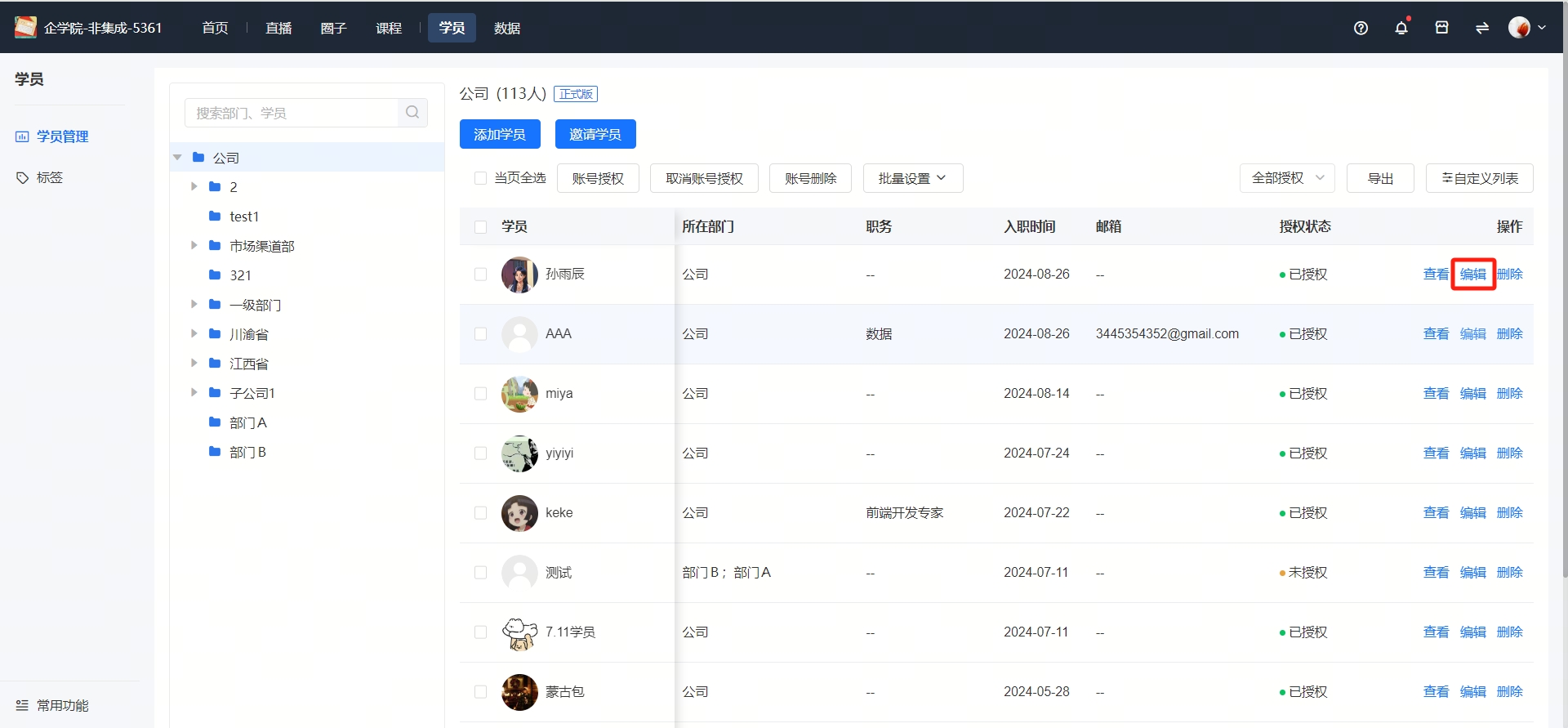1568x728 pixels.
Task: Click the 搜索部门、学员 search field
Action: click(292, 113)
